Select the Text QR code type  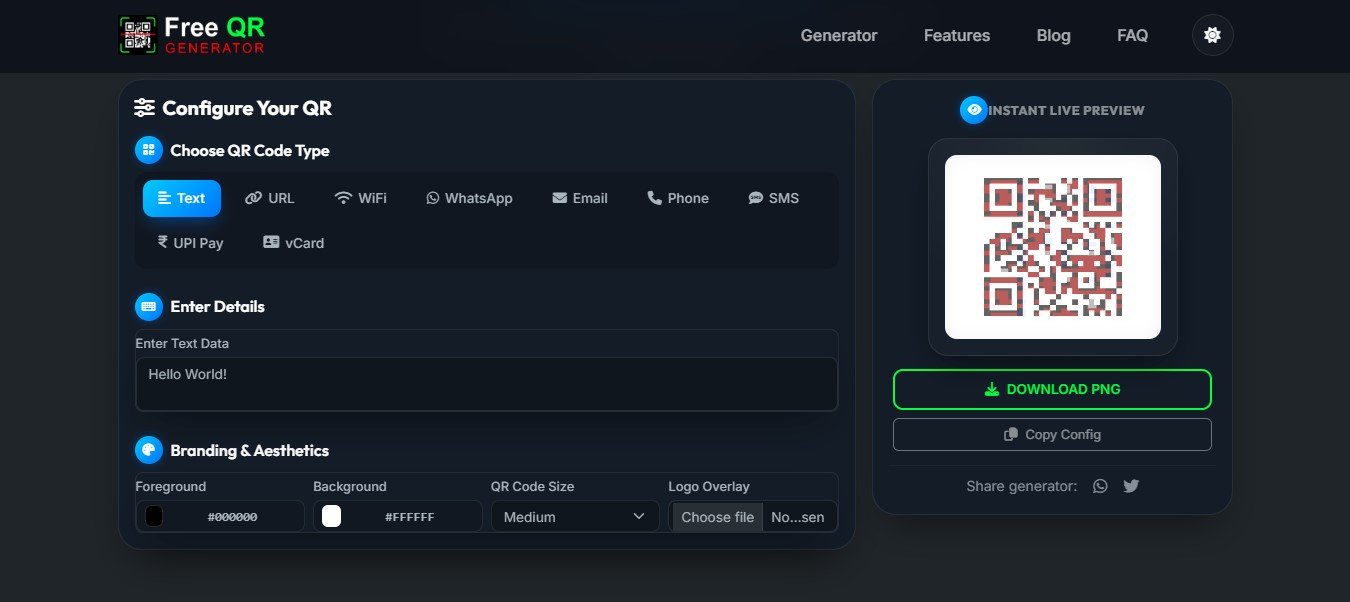click(x=182, y=198)
